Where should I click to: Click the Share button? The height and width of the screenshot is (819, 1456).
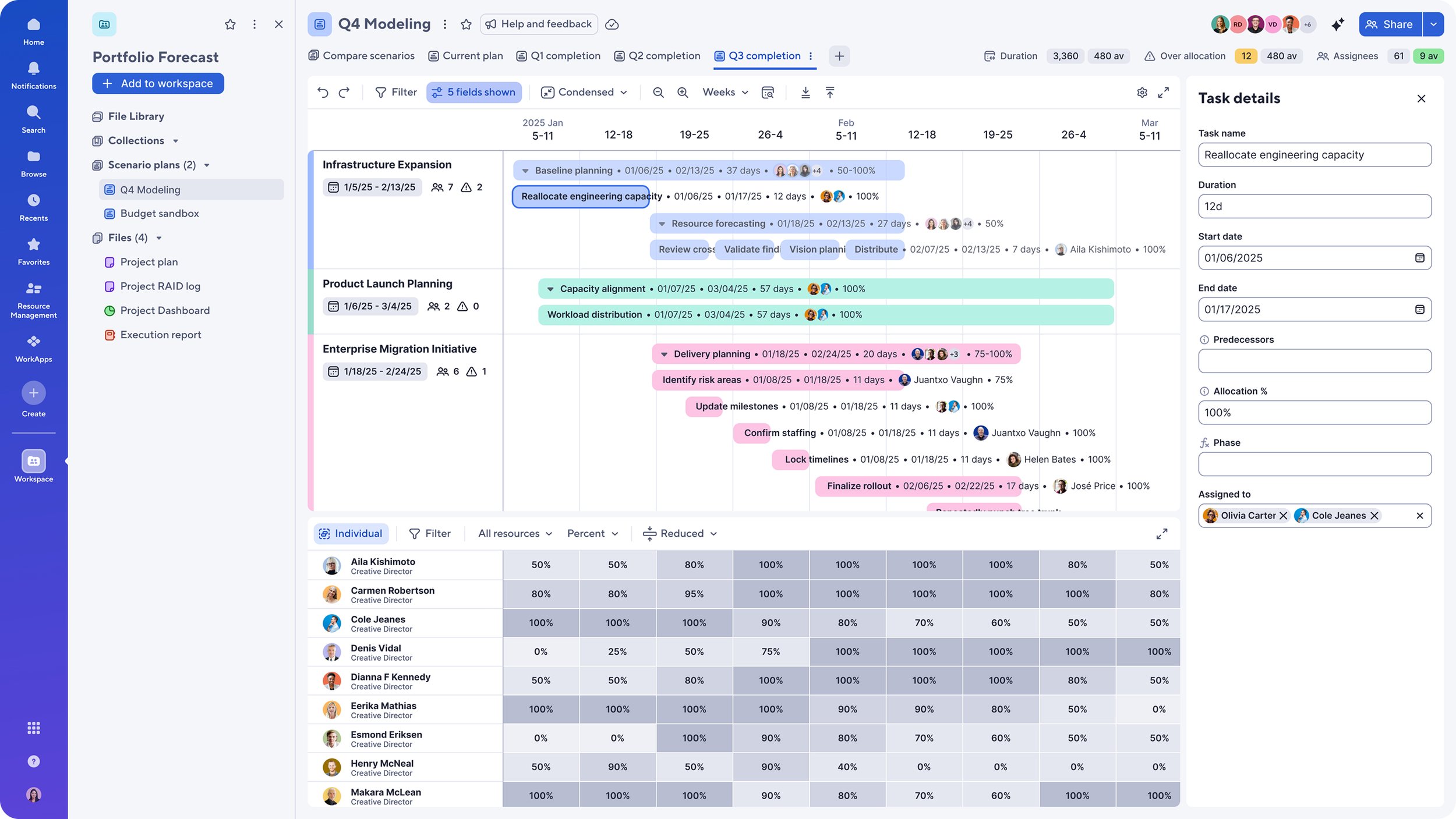point(1390,24)
